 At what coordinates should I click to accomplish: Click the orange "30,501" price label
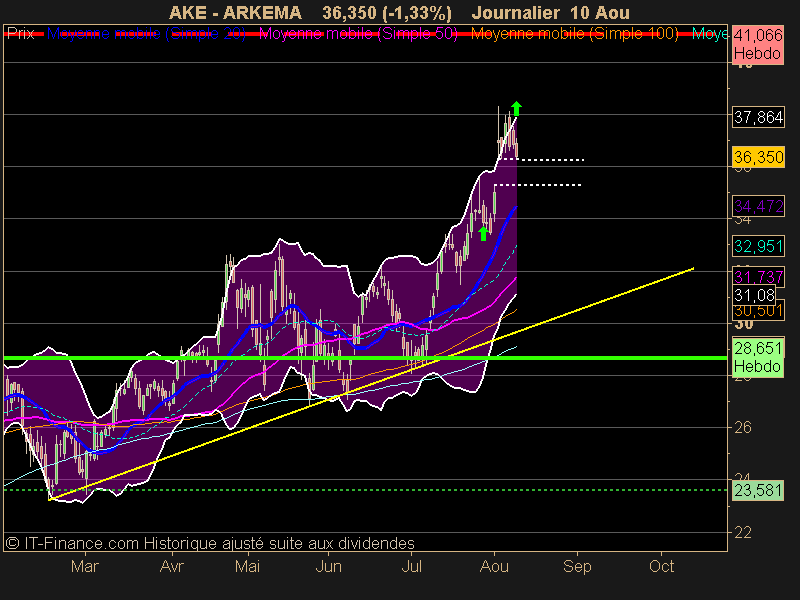click(759, 310)
